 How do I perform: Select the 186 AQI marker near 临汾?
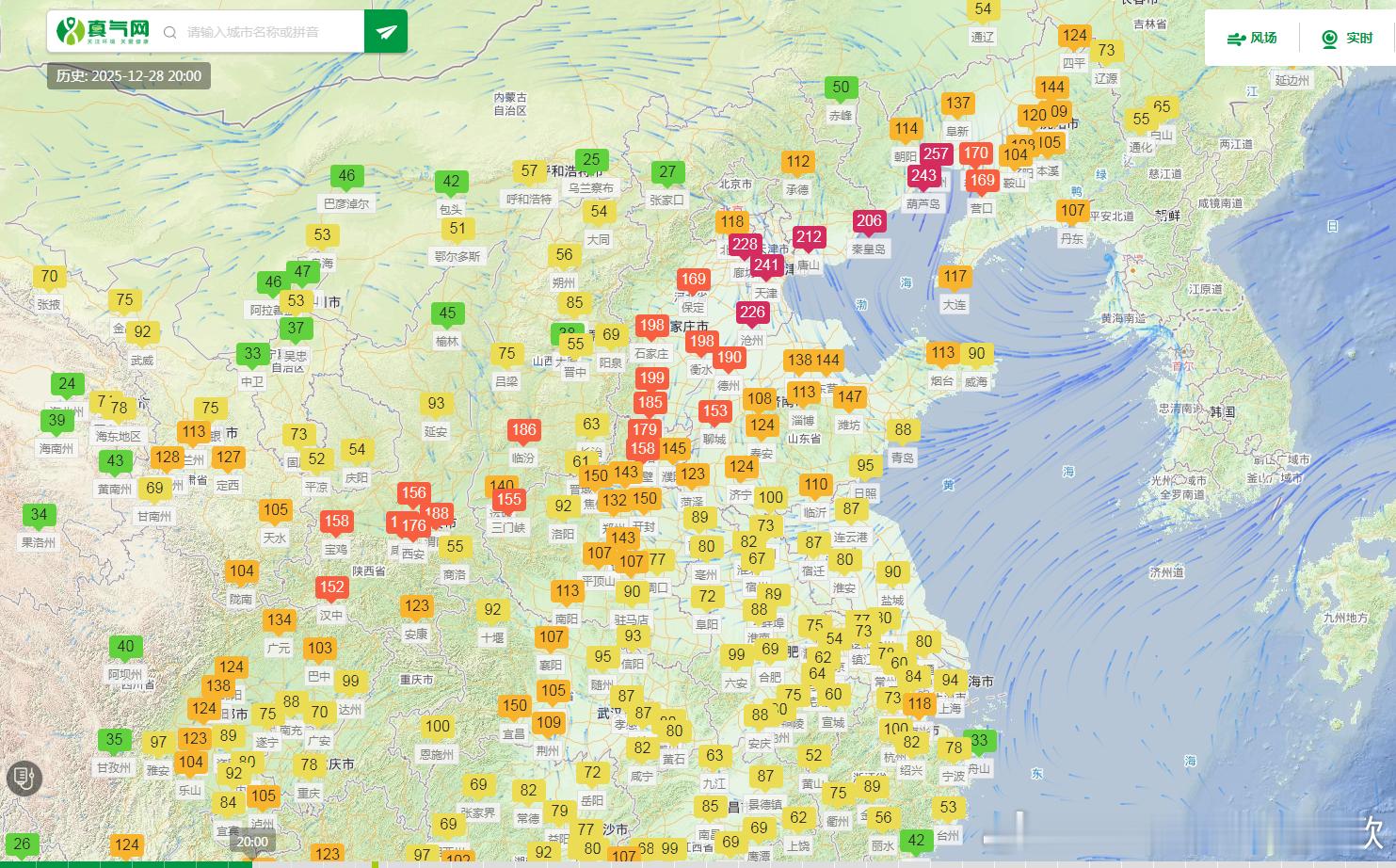(523, 430)
